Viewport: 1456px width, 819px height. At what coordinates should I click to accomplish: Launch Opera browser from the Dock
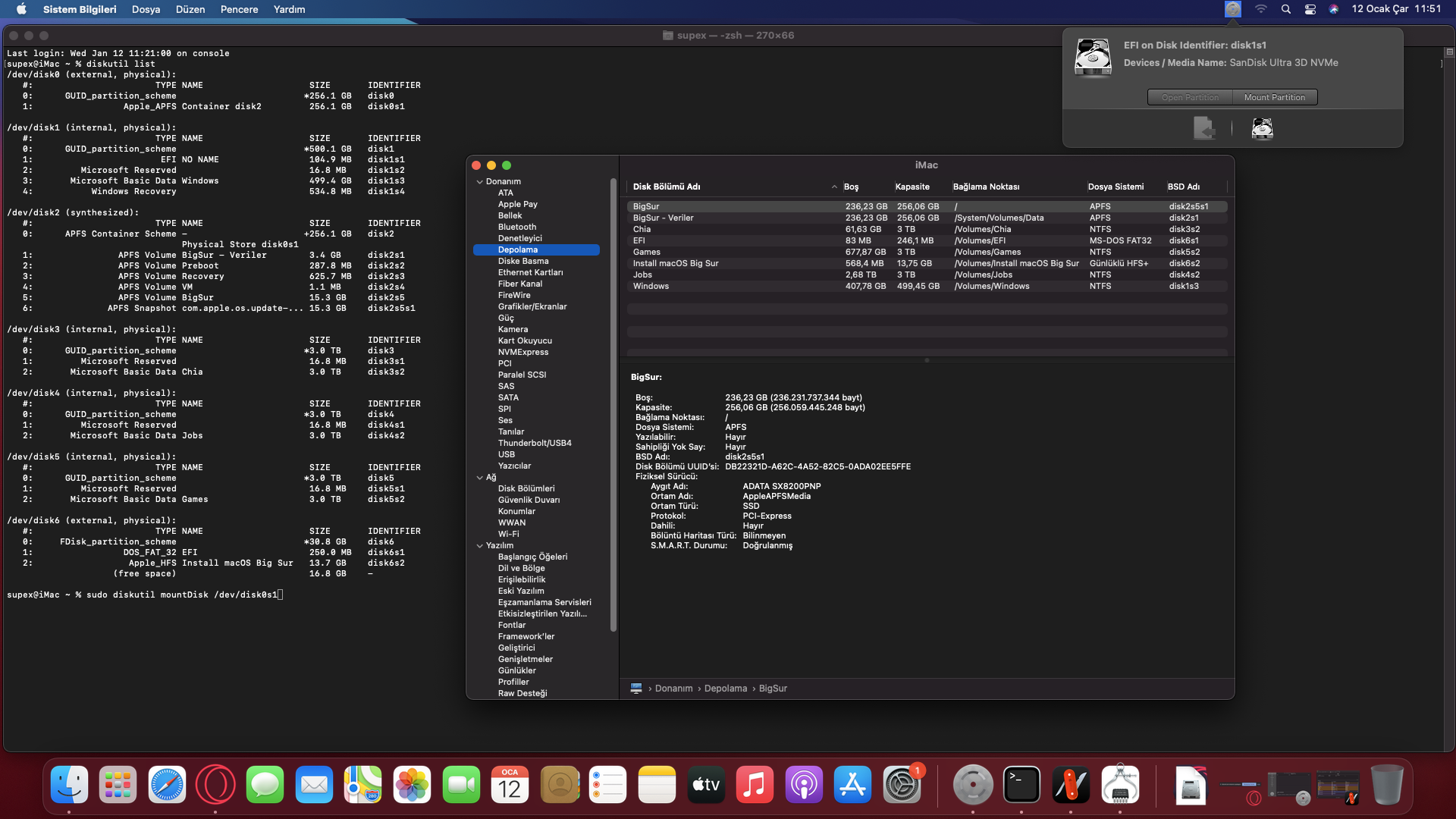pyautogui.click(x=215, y=784)
